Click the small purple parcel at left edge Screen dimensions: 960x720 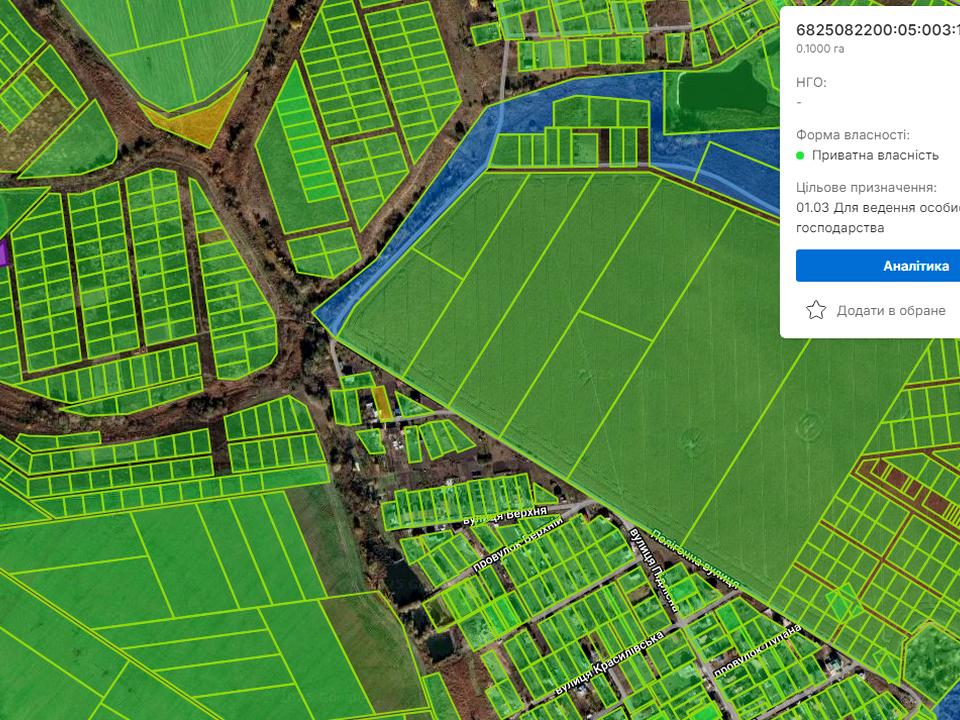click(3, 251)
